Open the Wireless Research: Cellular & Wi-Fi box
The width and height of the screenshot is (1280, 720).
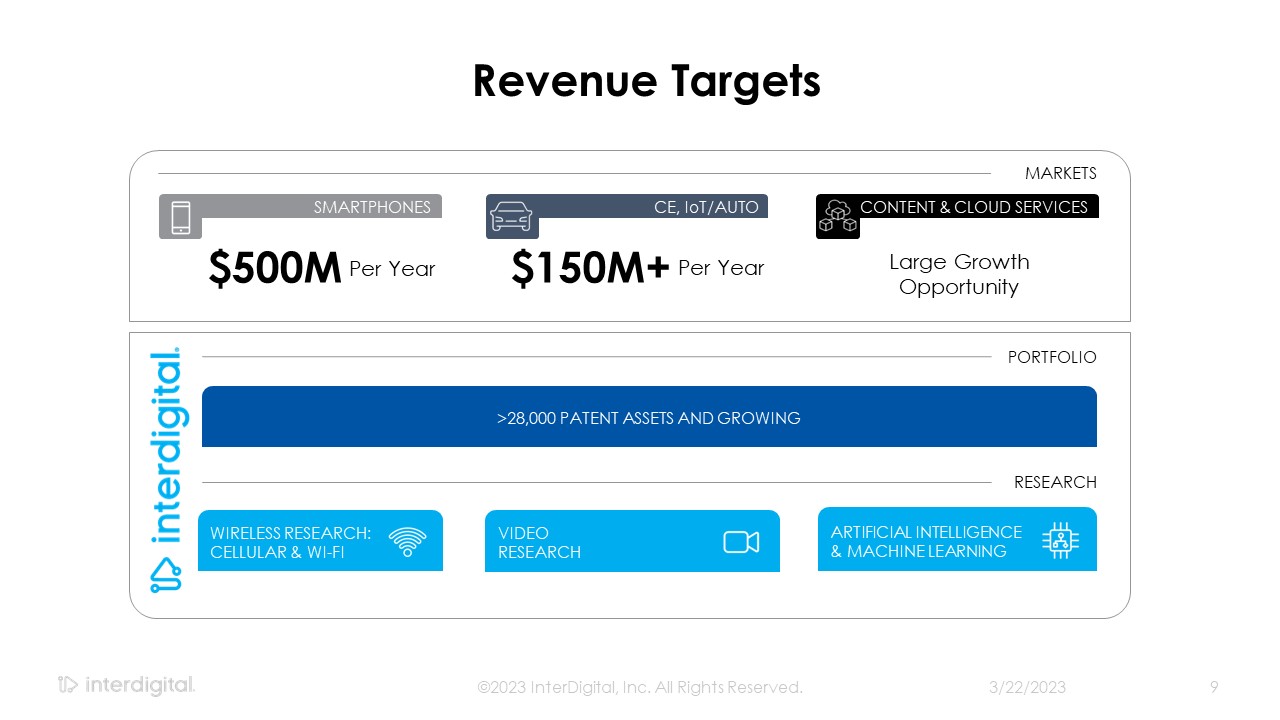320,541
